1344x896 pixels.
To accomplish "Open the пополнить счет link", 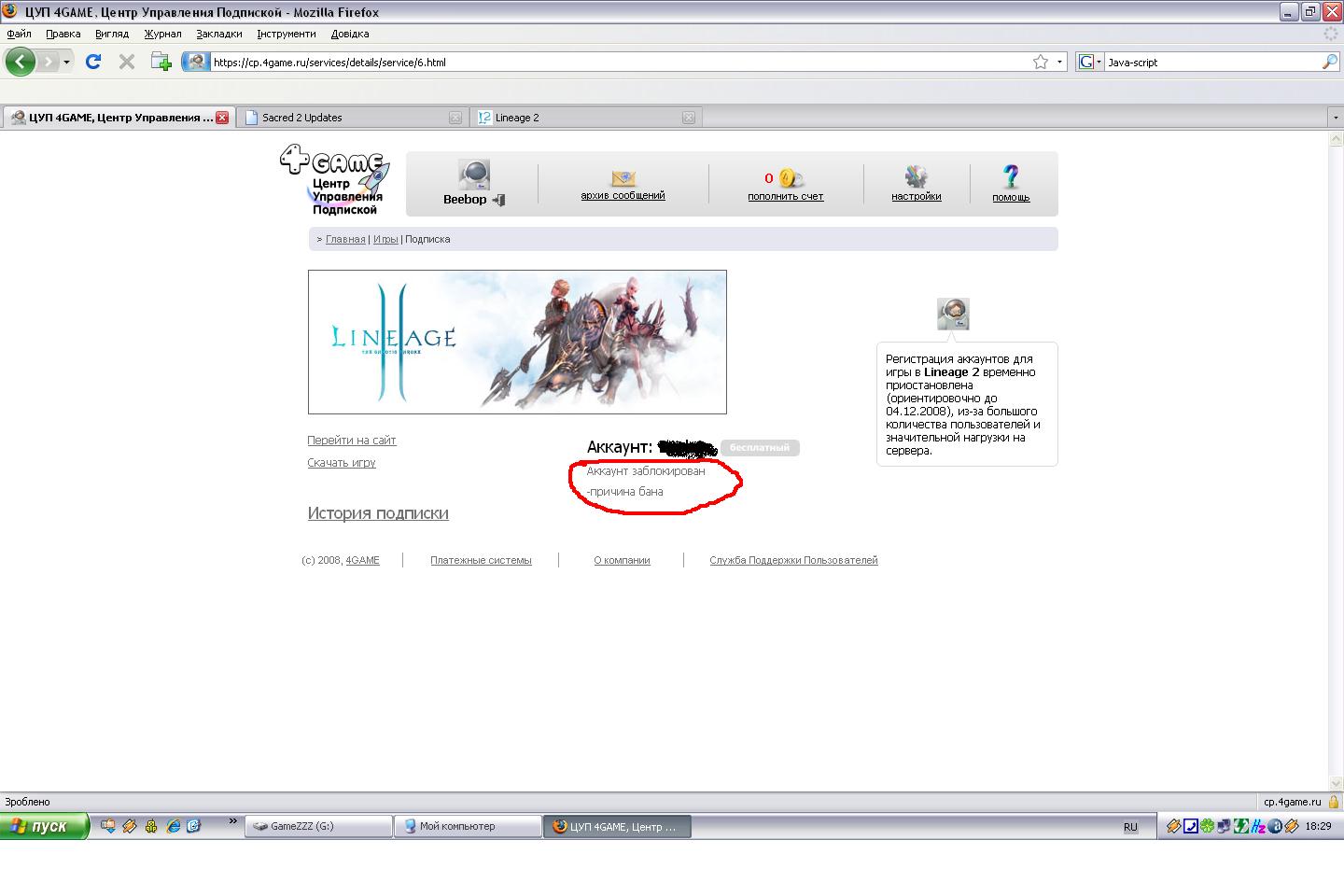I will tap(786, 197).
